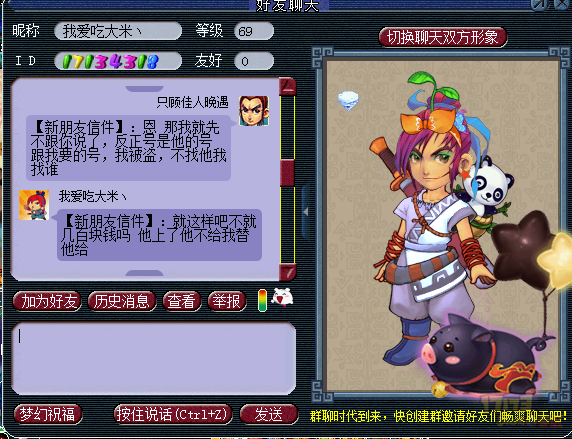The image size is (572, 439).
Task: Click the diamond icon in character panel
Action: [x=348, y=100]
